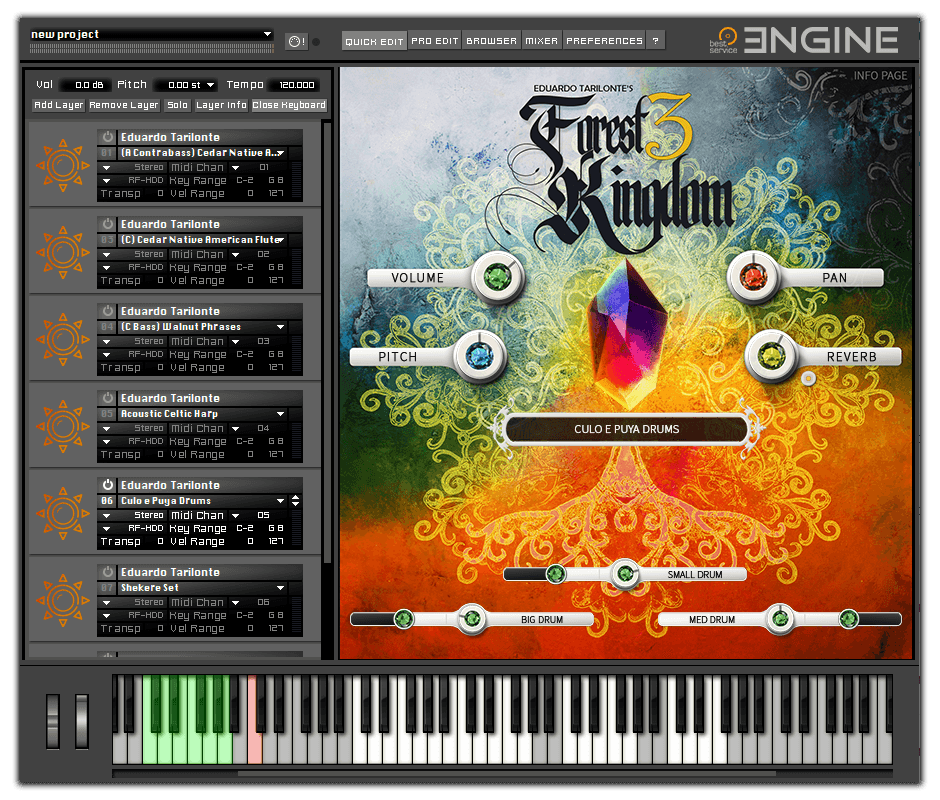Click sun icon of Culo e Puya Drums layer
Screen dimensions: 940x800
tap(63, 513)
